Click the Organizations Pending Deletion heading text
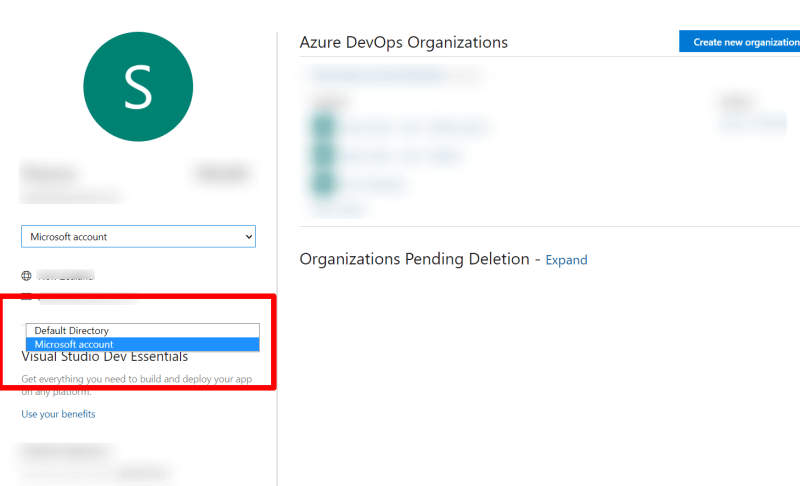 [x=414, y=259]
